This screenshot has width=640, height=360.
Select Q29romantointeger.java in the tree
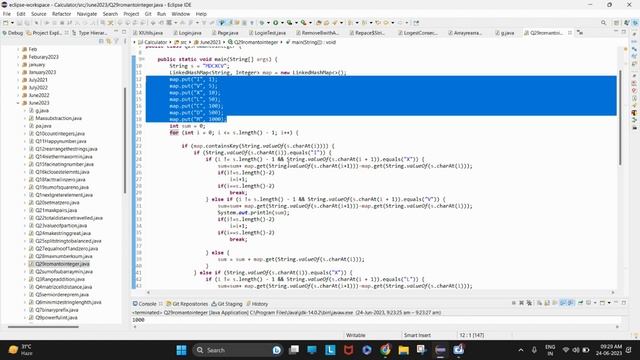point(62,264)
